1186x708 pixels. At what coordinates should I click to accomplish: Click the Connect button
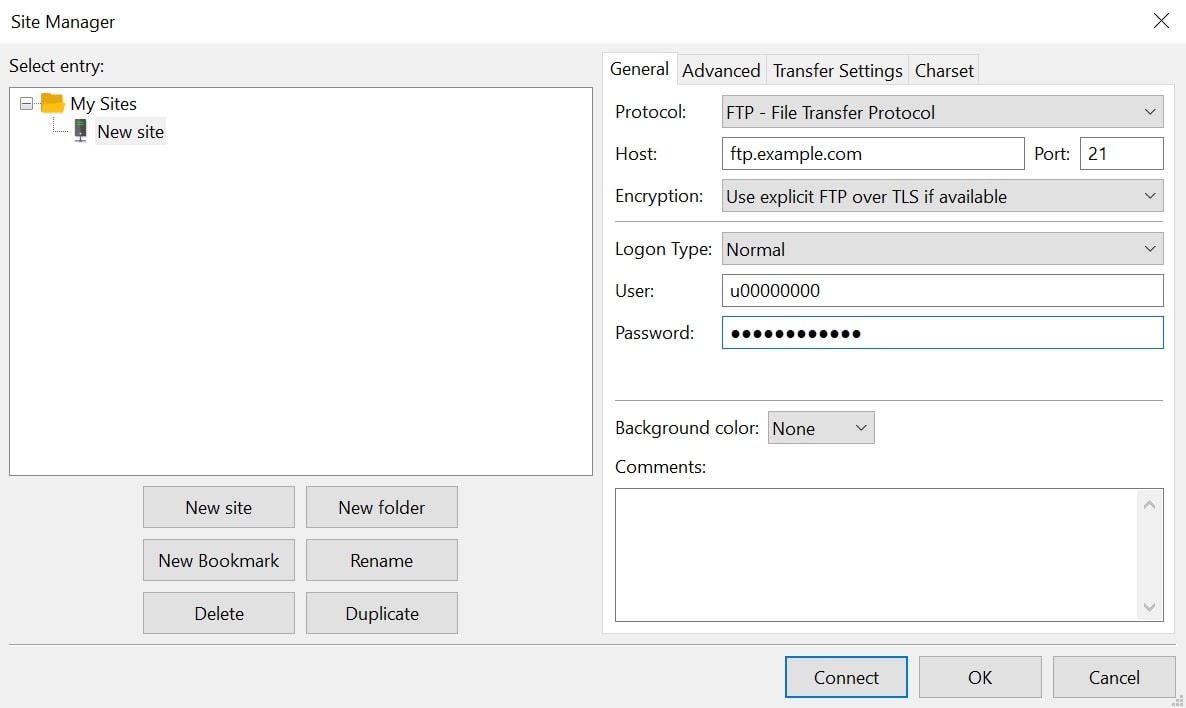(x=846, y=677)
